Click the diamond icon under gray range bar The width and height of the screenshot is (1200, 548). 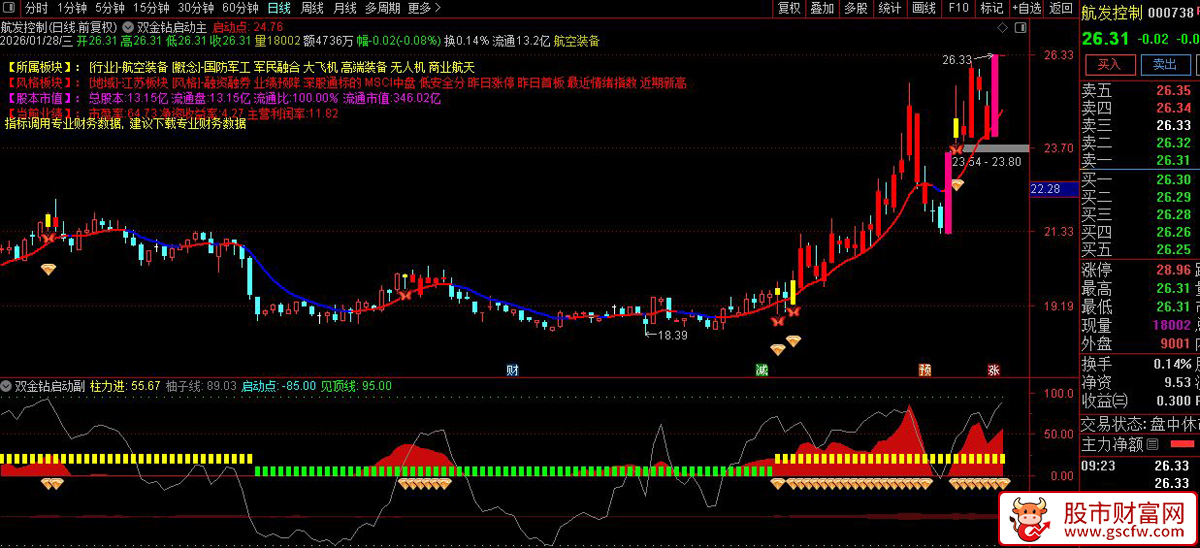[957, 184]
